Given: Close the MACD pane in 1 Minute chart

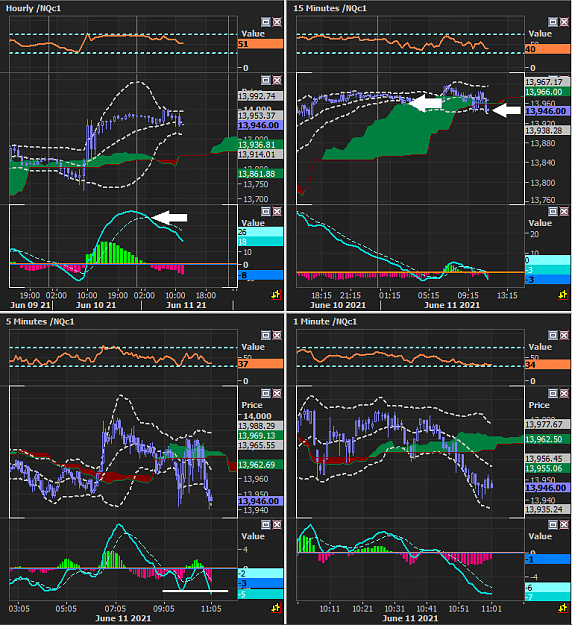Looking at the screenshot, I should click(564, 525).
